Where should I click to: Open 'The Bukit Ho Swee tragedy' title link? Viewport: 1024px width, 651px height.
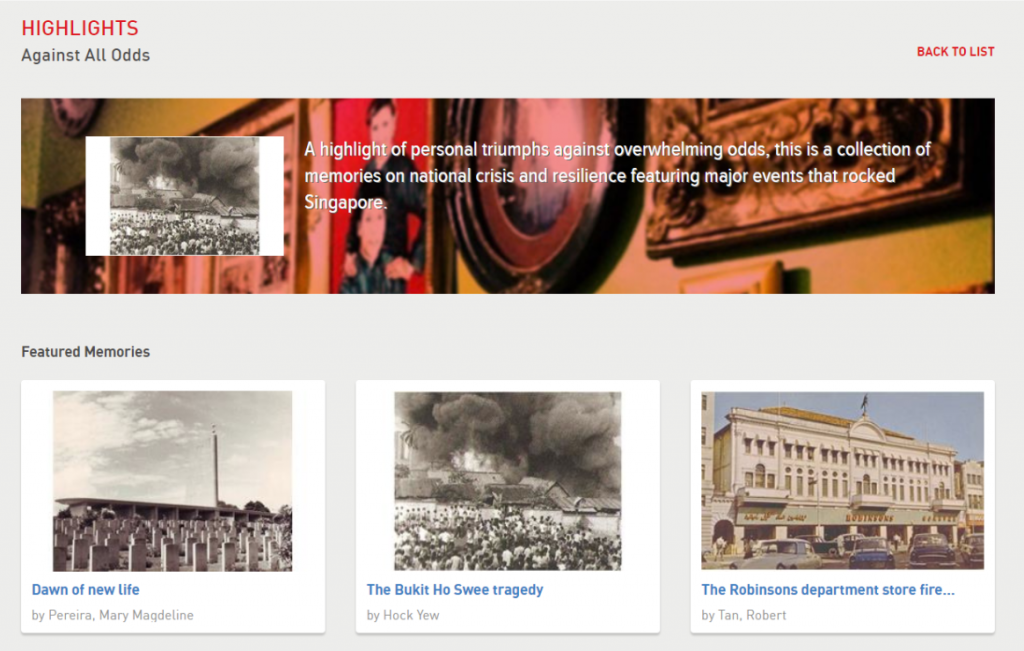(x=454, y=590)
